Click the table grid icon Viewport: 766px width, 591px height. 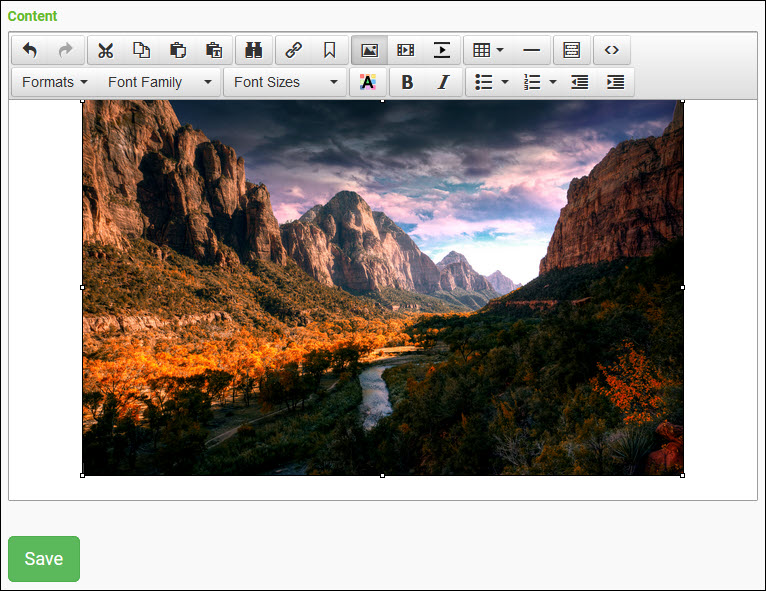tap(481, 50)
